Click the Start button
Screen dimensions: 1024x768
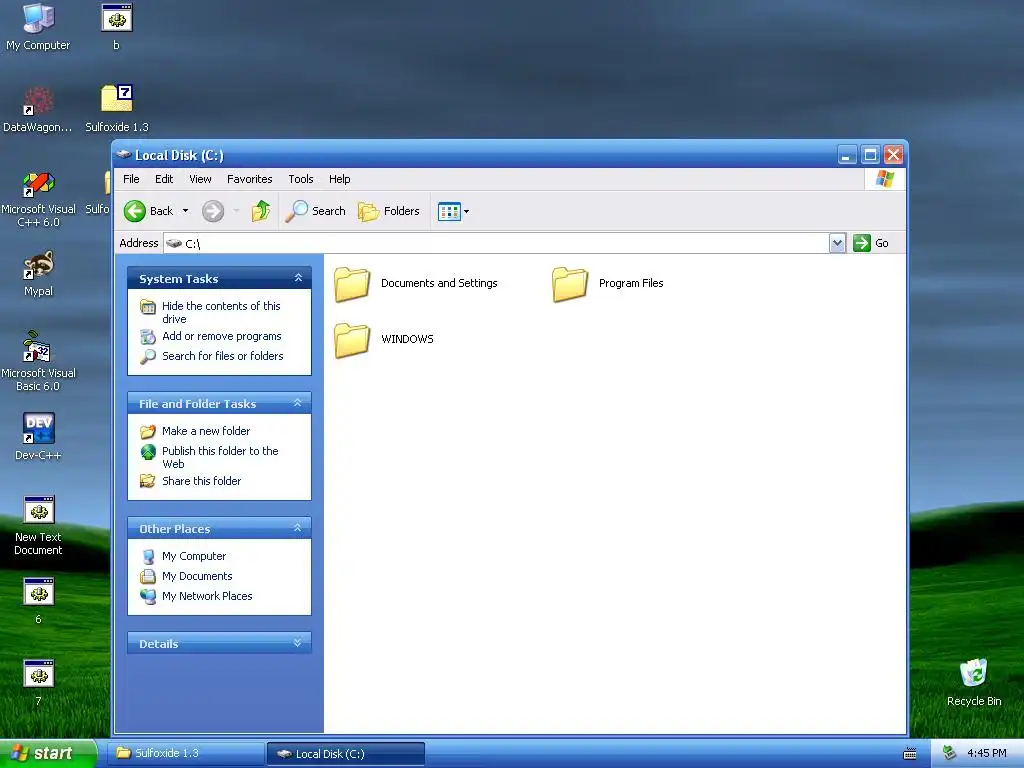click(x=48, y=753)
